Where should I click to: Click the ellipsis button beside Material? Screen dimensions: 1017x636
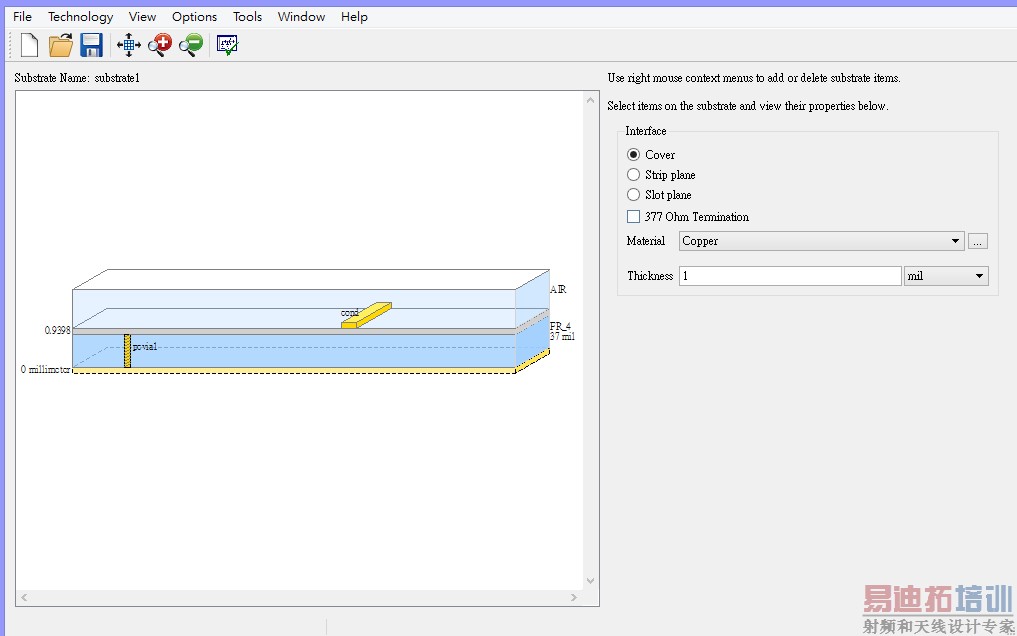coord(977,241)
